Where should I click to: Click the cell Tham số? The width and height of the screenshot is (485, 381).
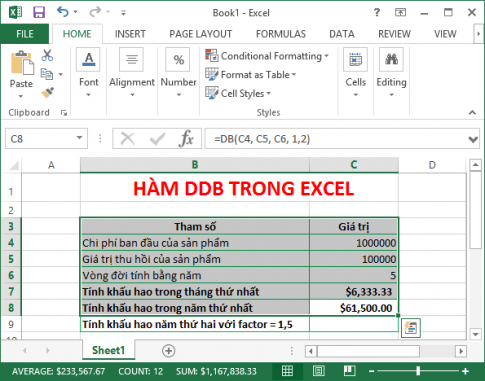tap(195, 227)
